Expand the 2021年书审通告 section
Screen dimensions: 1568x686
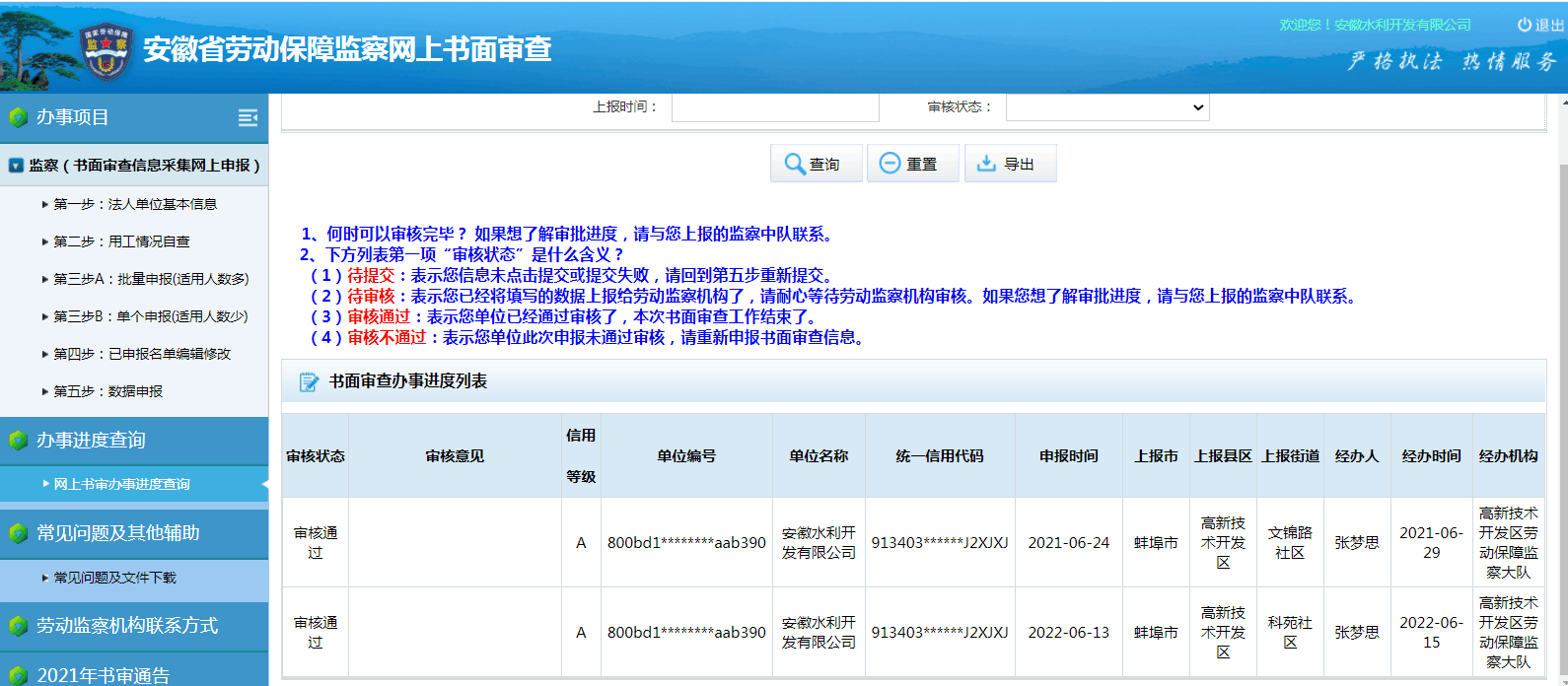click(104, 675)
